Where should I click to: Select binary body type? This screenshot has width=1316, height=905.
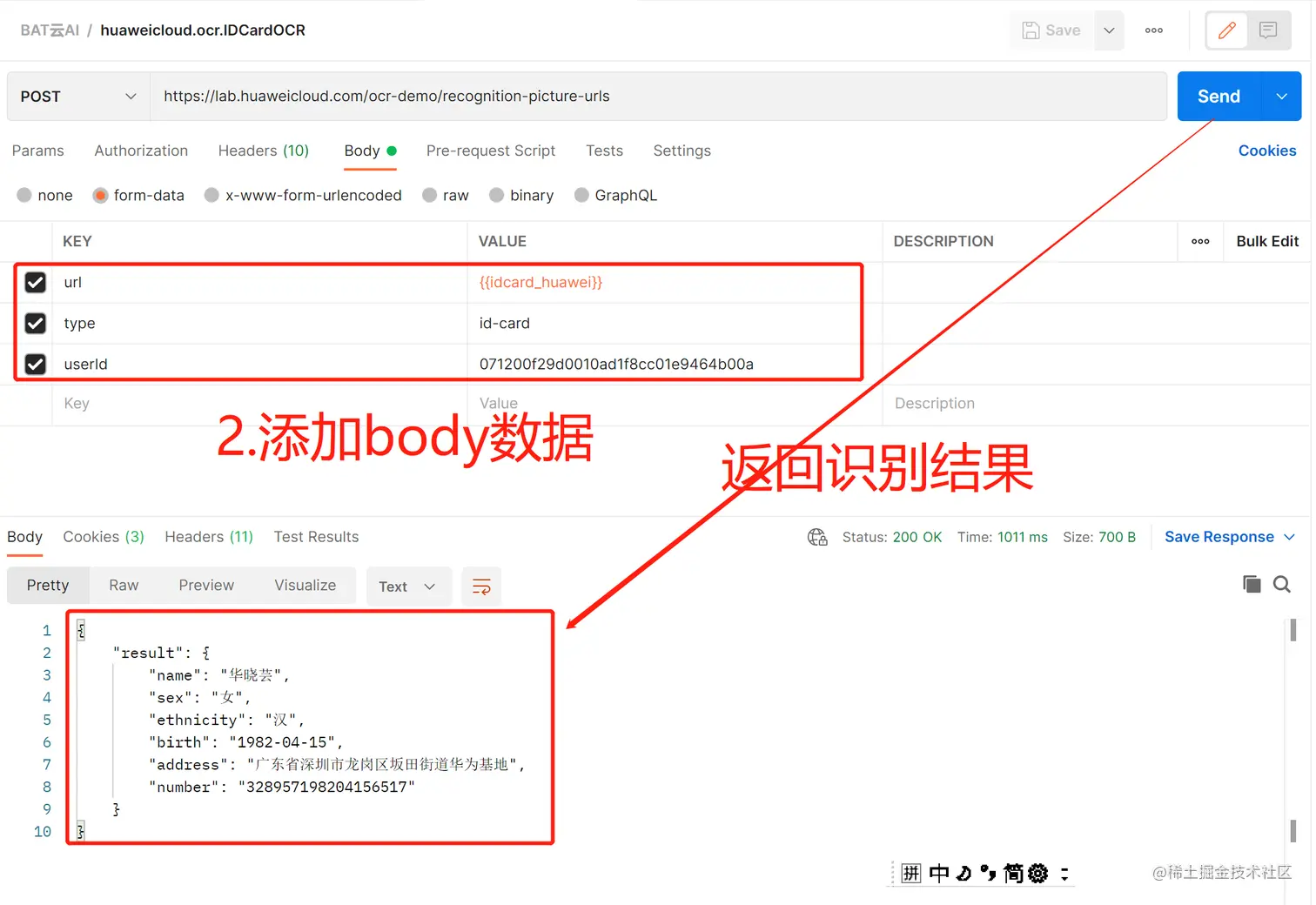[x=521, y=195]
